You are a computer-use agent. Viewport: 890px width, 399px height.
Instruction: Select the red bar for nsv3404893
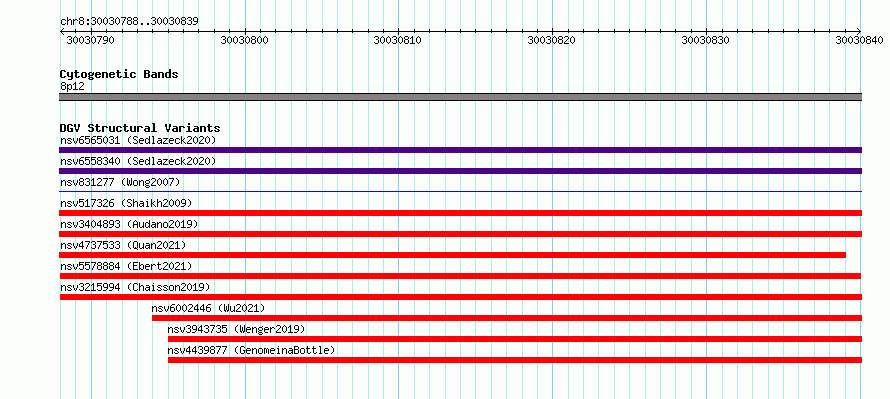(460, 234)
